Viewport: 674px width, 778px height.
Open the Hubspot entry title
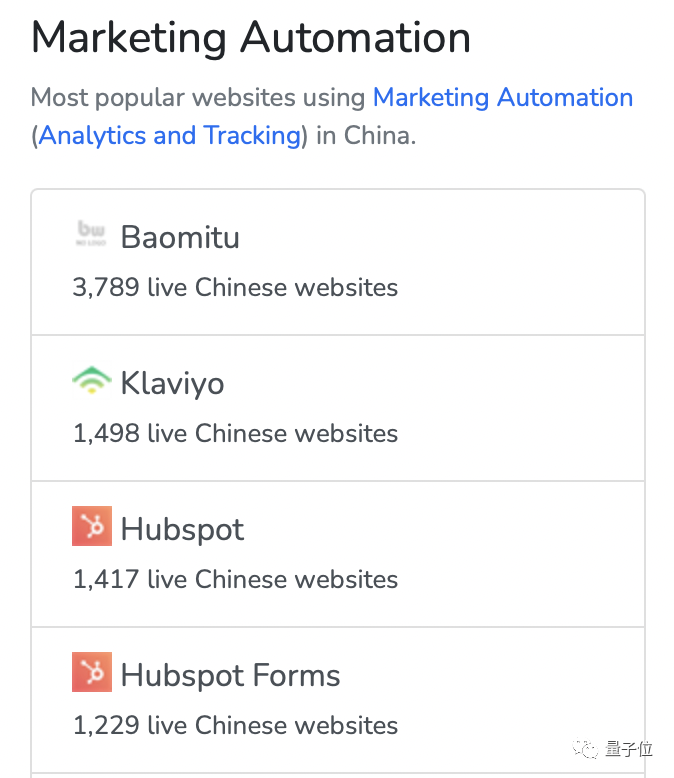coord(182,530)
